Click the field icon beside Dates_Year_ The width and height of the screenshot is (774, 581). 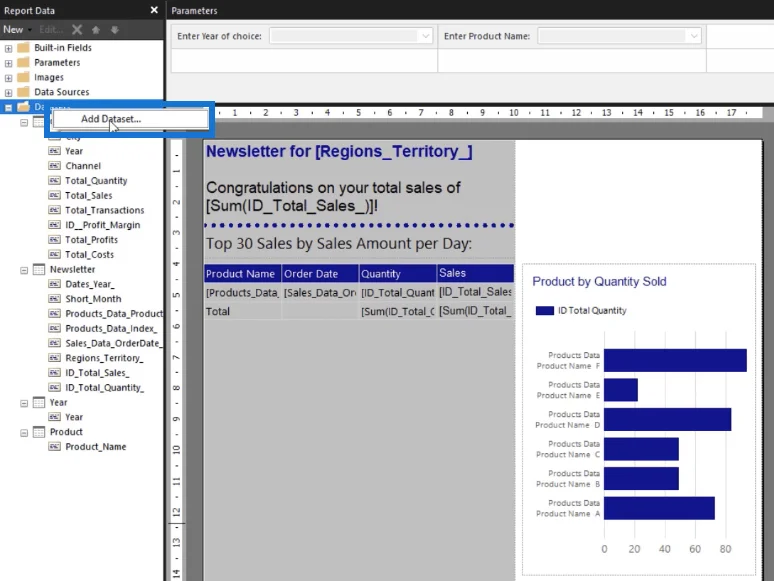(54, 284)
